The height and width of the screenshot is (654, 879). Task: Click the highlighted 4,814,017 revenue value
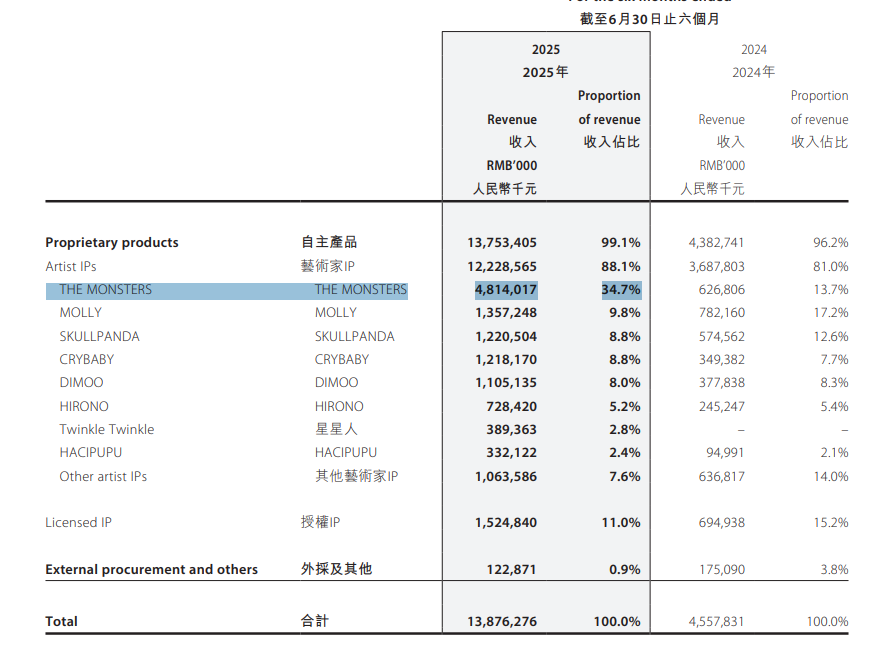coord(505,290)
